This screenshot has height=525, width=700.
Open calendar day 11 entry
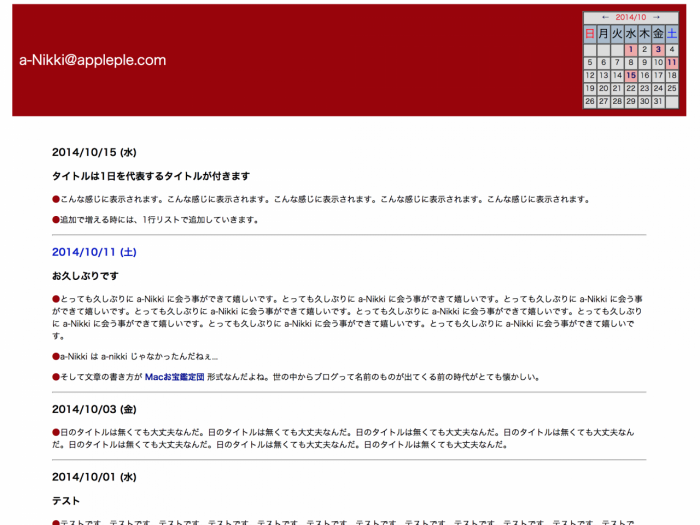[672, 62]
